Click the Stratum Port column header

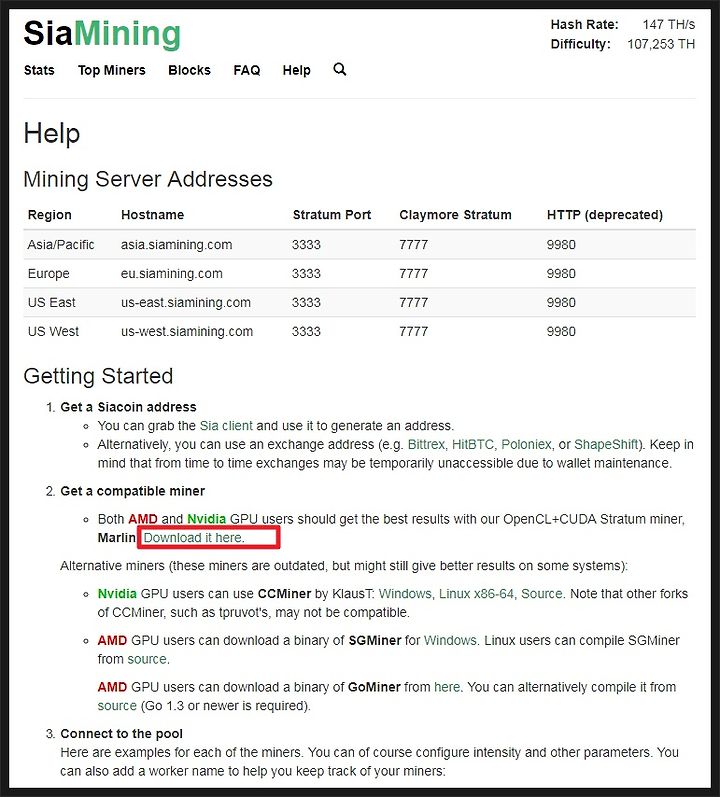[x=332, y=215]
